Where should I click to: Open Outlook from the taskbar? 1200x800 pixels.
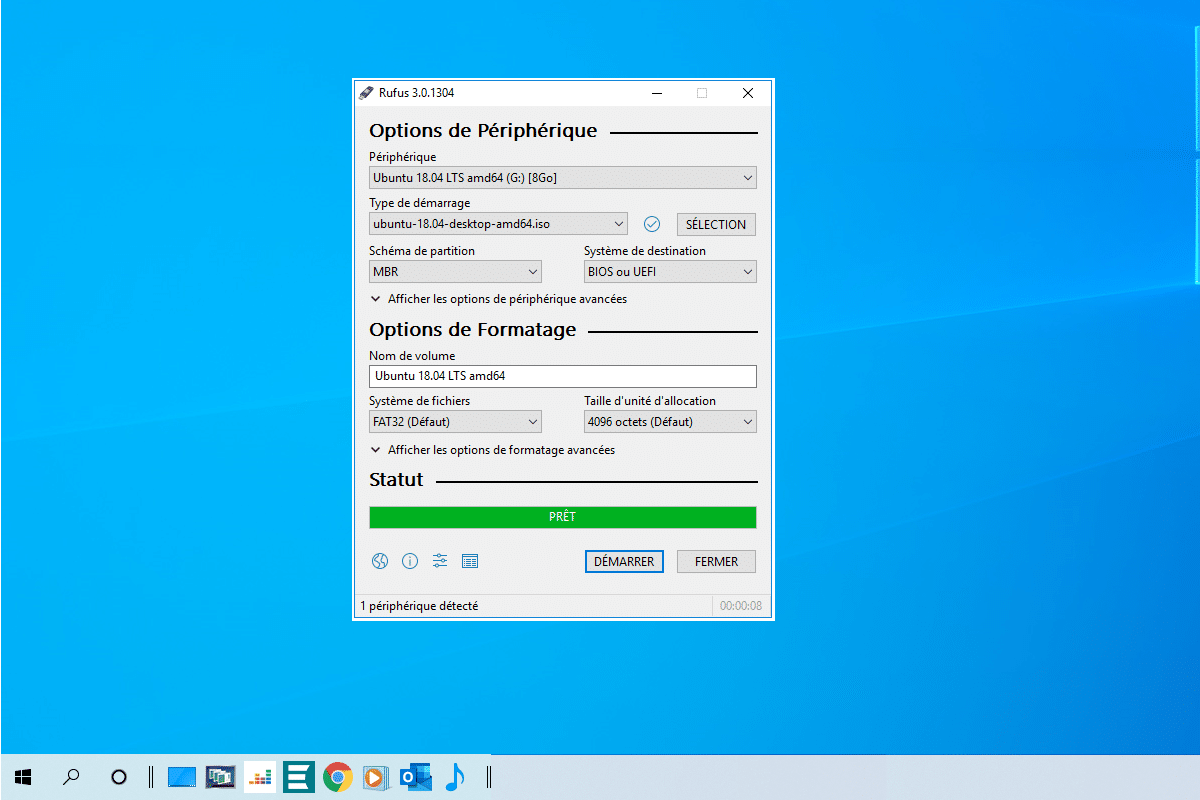click(x=415, y=776)
